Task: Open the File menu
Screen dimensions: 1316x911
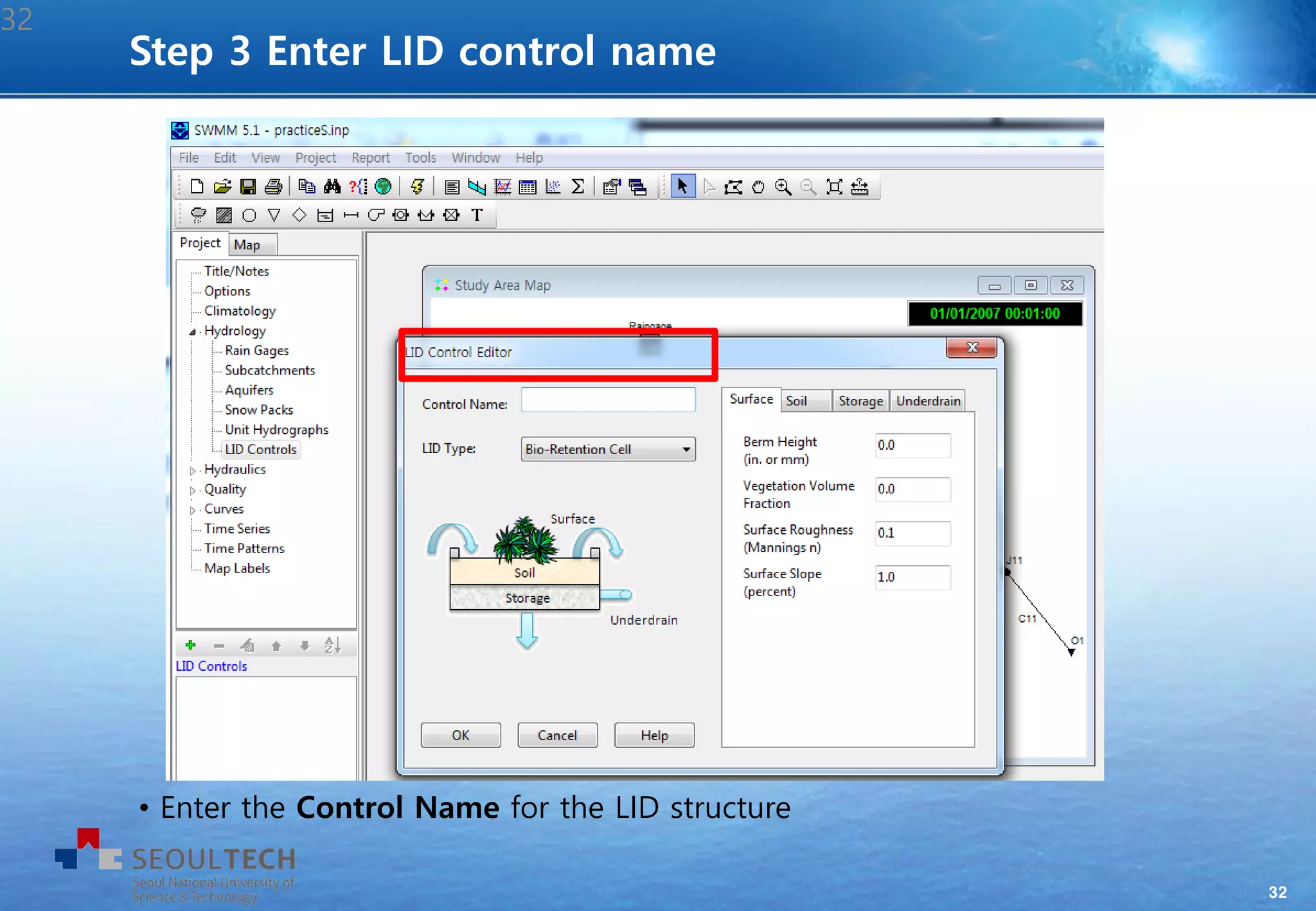Action: click(x=189, y=158)
